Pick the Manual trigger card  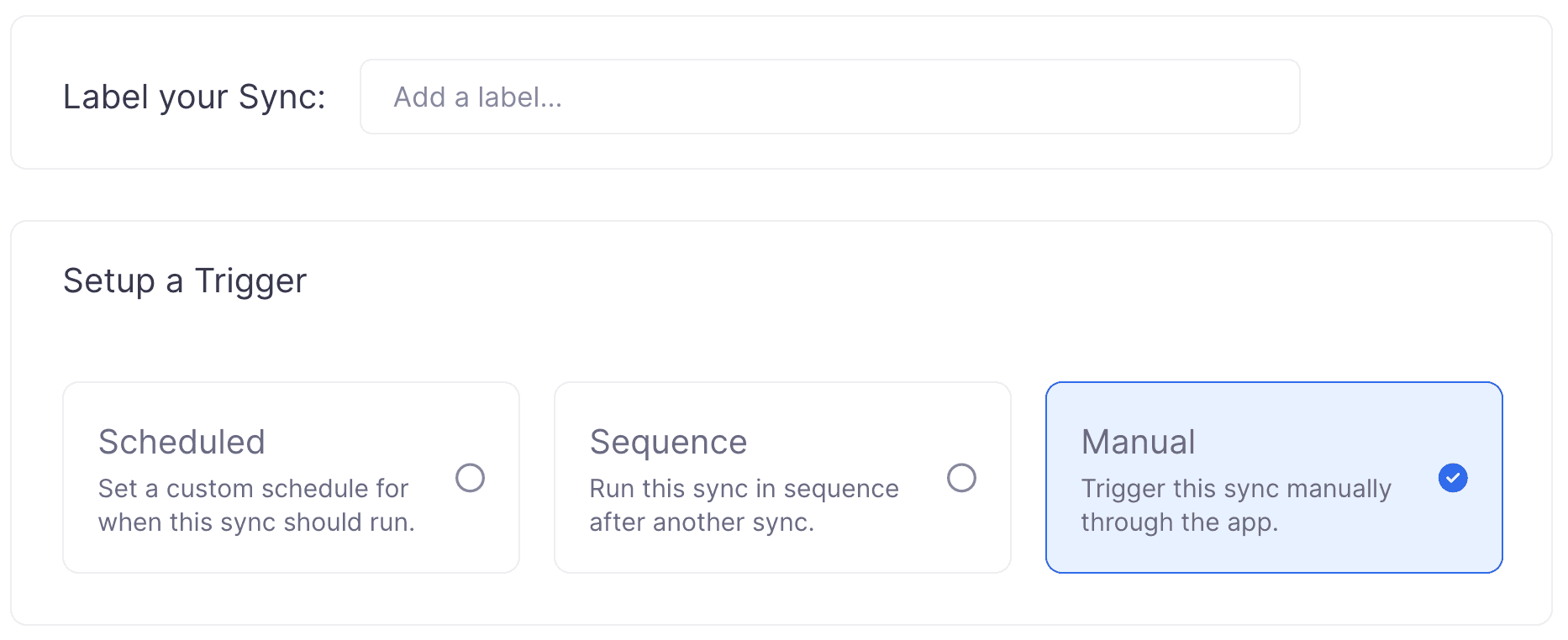tap(1273, 477)
